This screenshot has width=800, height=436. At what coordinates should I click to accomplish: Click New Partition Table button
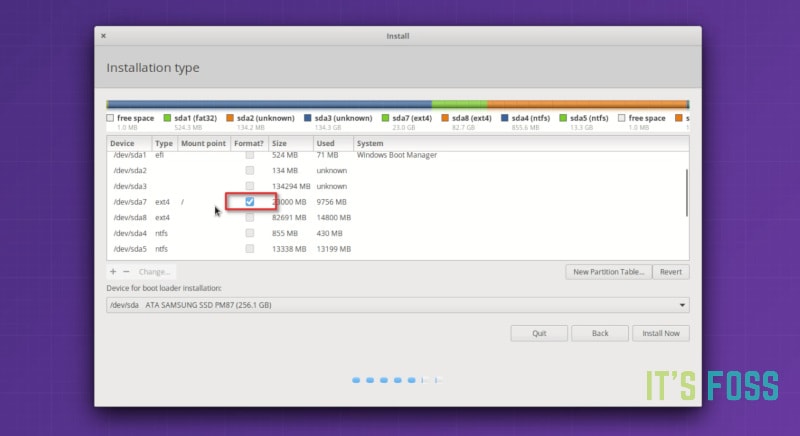point(608,271)
